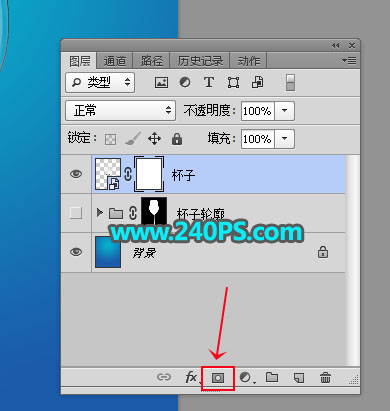Image resolution: width=390 pixels, height=411 pixels.
Task: Open the 正常 blend mode dropdown
Action: pos(120,110)
